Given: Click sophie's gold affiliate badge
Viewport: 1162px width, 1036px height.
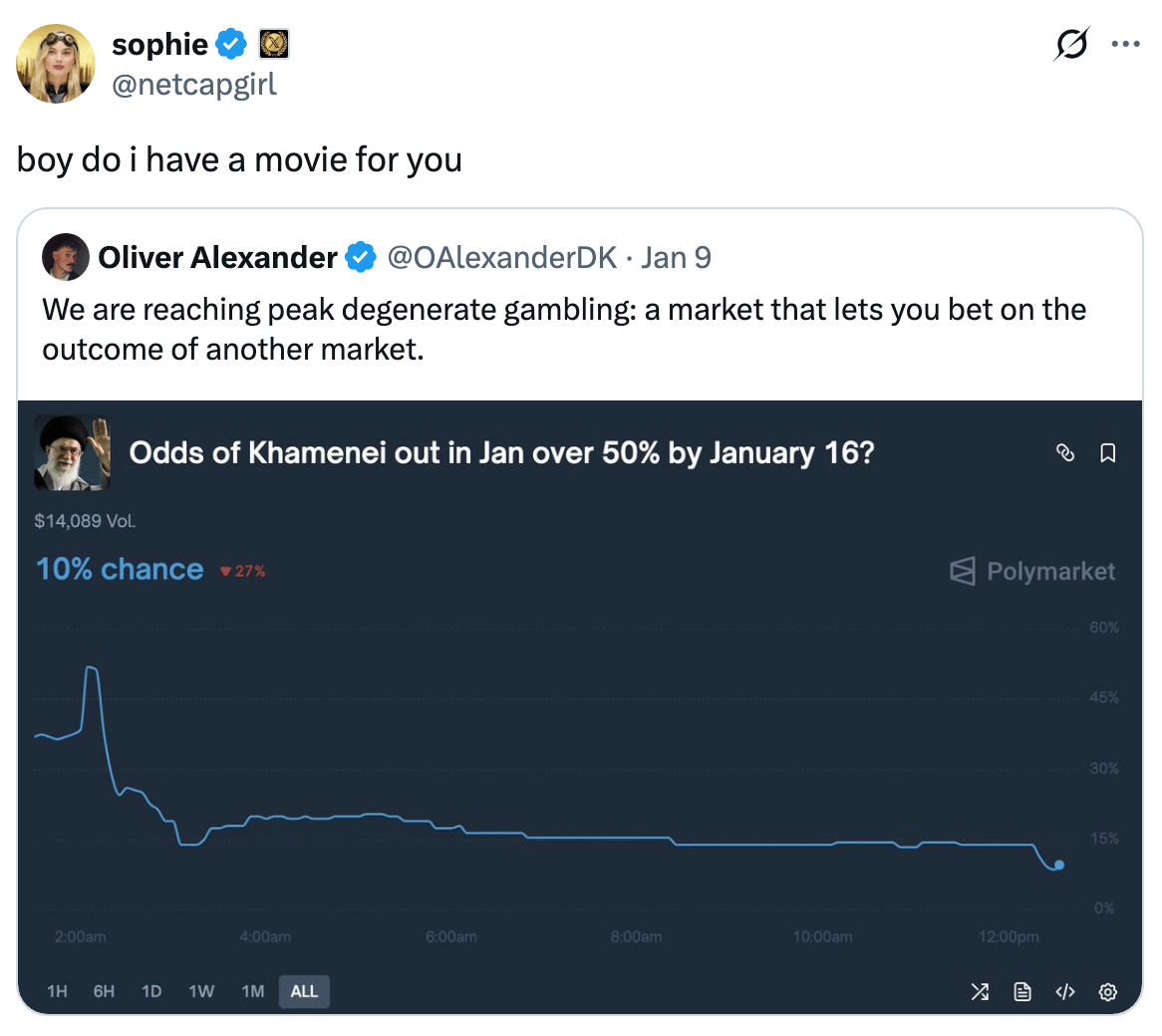Looking at the screenshot, I should tap(273, 45).
